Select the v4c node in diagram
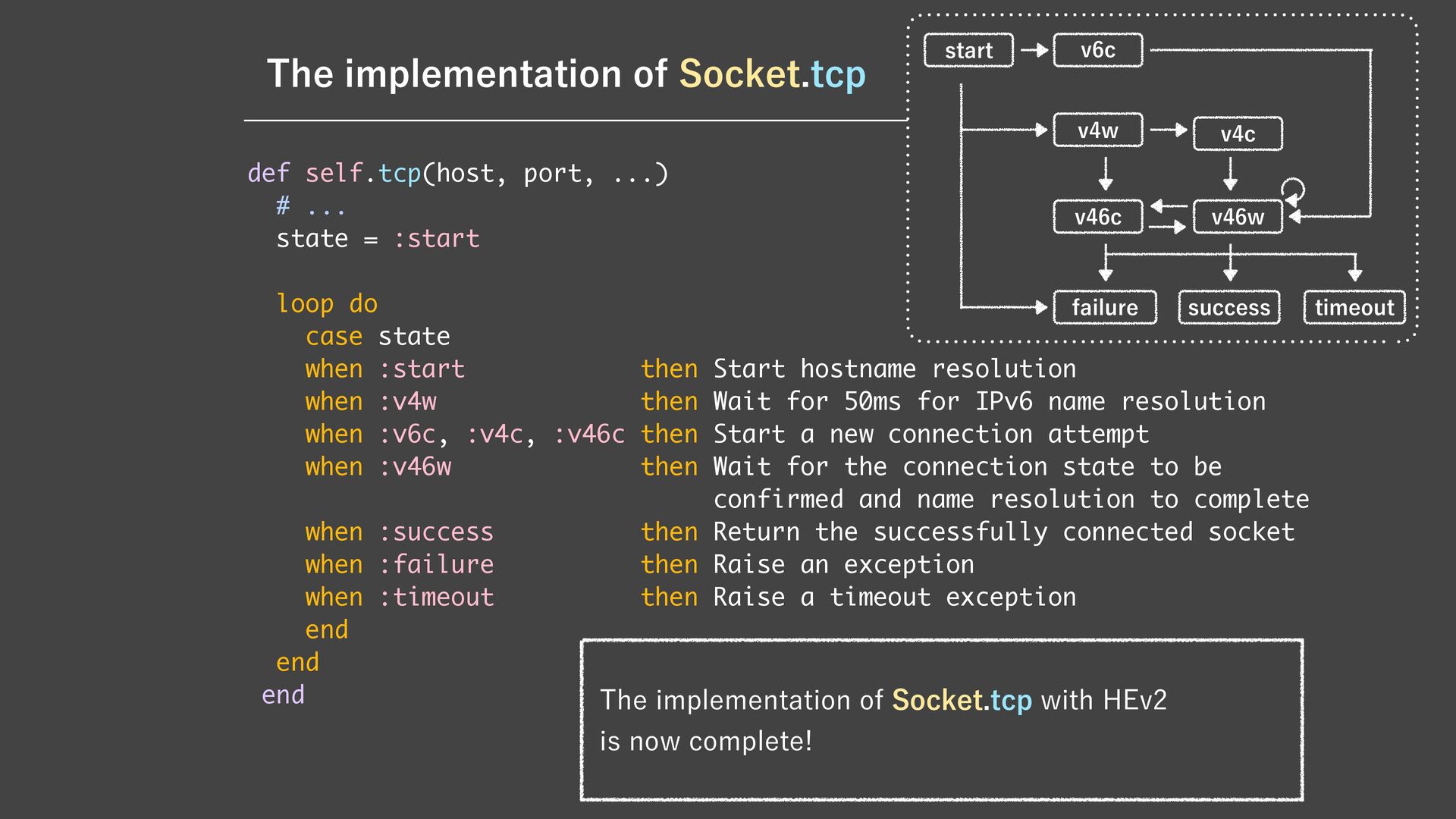The image size is (1456, 819). coord(1238,134)
